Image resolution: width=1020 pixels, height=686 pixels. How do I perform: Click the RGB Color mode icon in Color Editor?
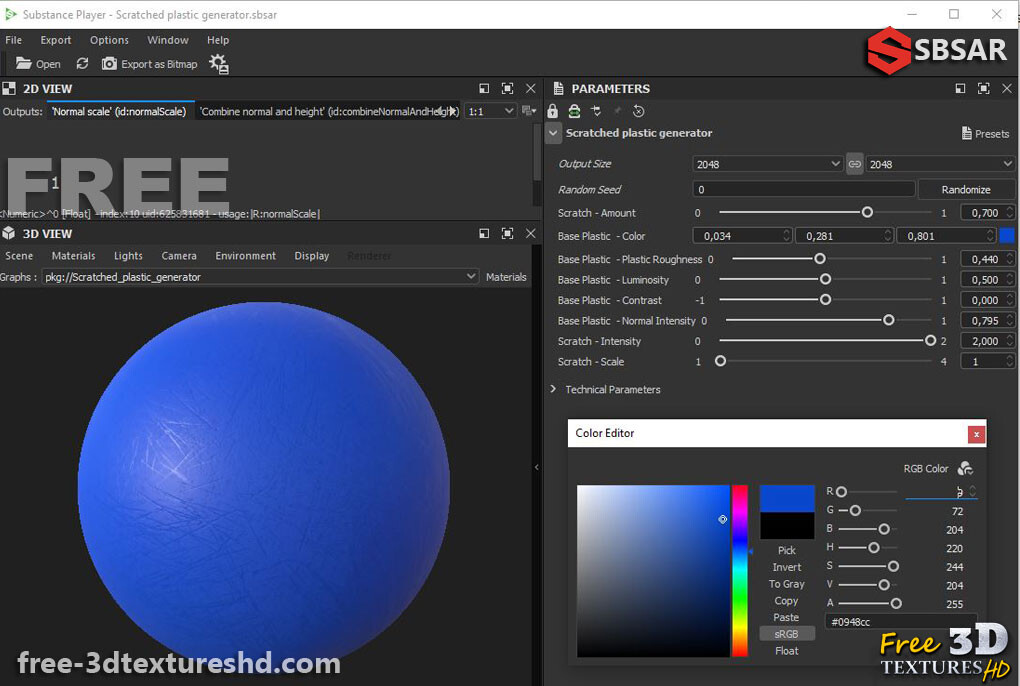pos(964,468)
